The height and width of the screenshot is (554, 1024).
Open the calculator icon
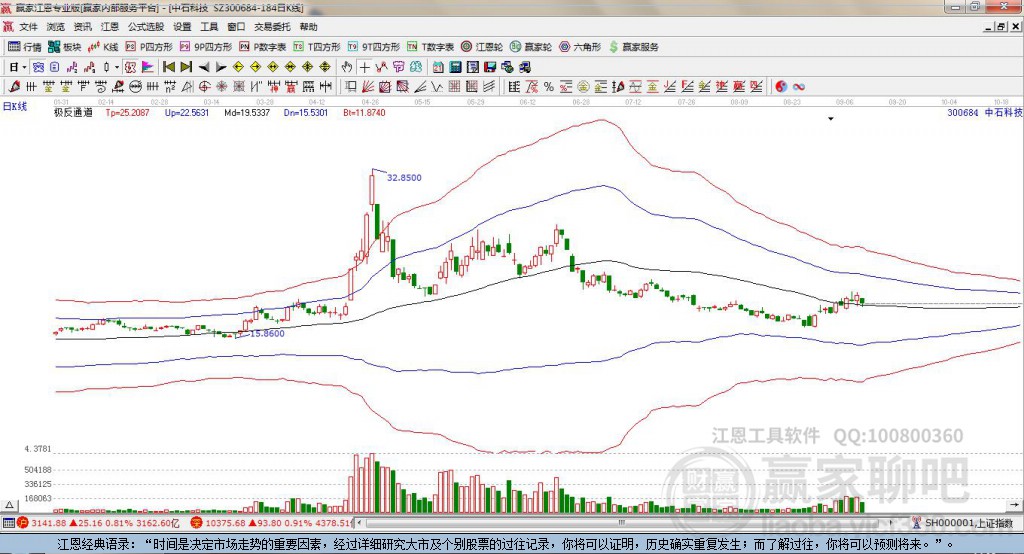456,67
